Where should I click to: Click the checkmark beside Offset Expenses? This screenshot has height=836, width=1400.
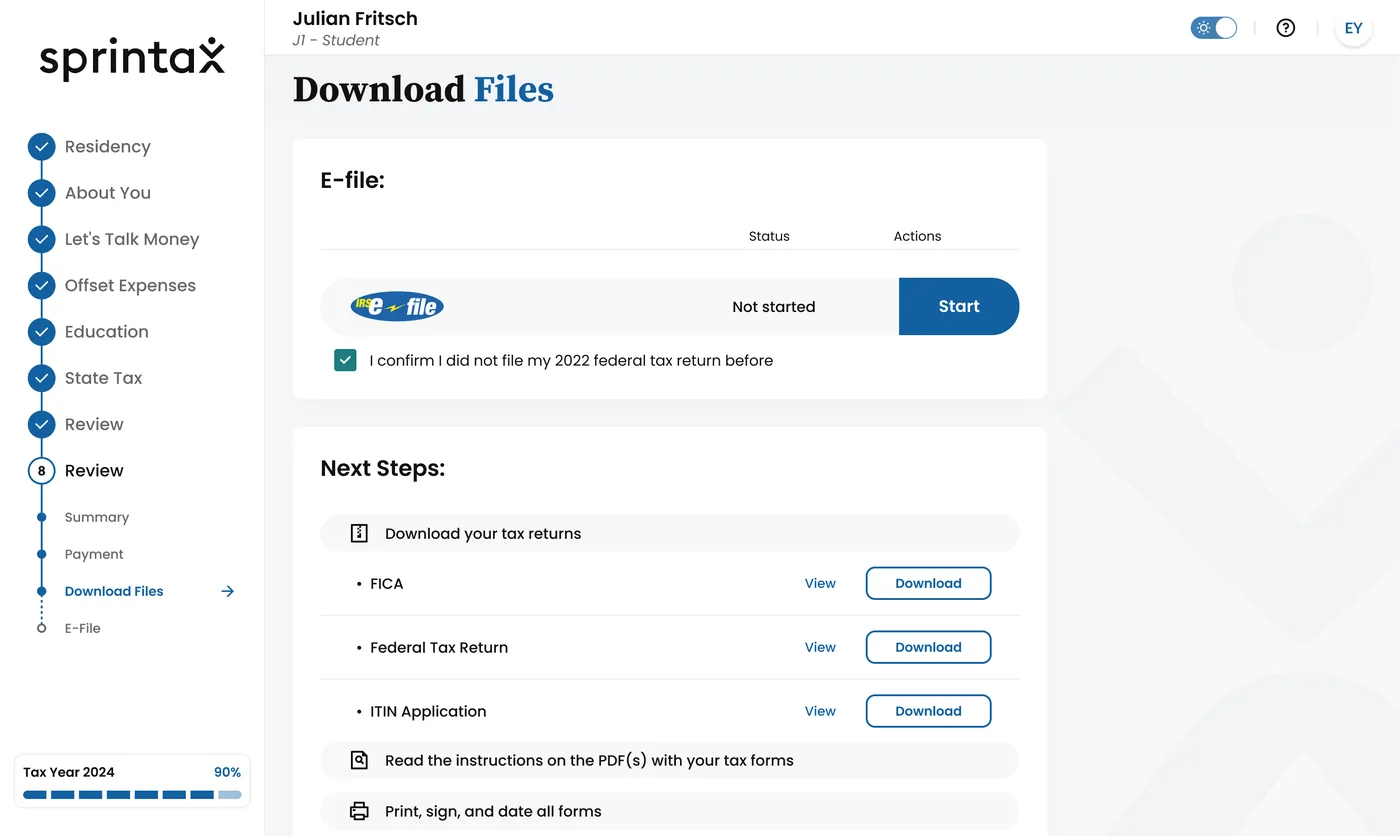41,286
